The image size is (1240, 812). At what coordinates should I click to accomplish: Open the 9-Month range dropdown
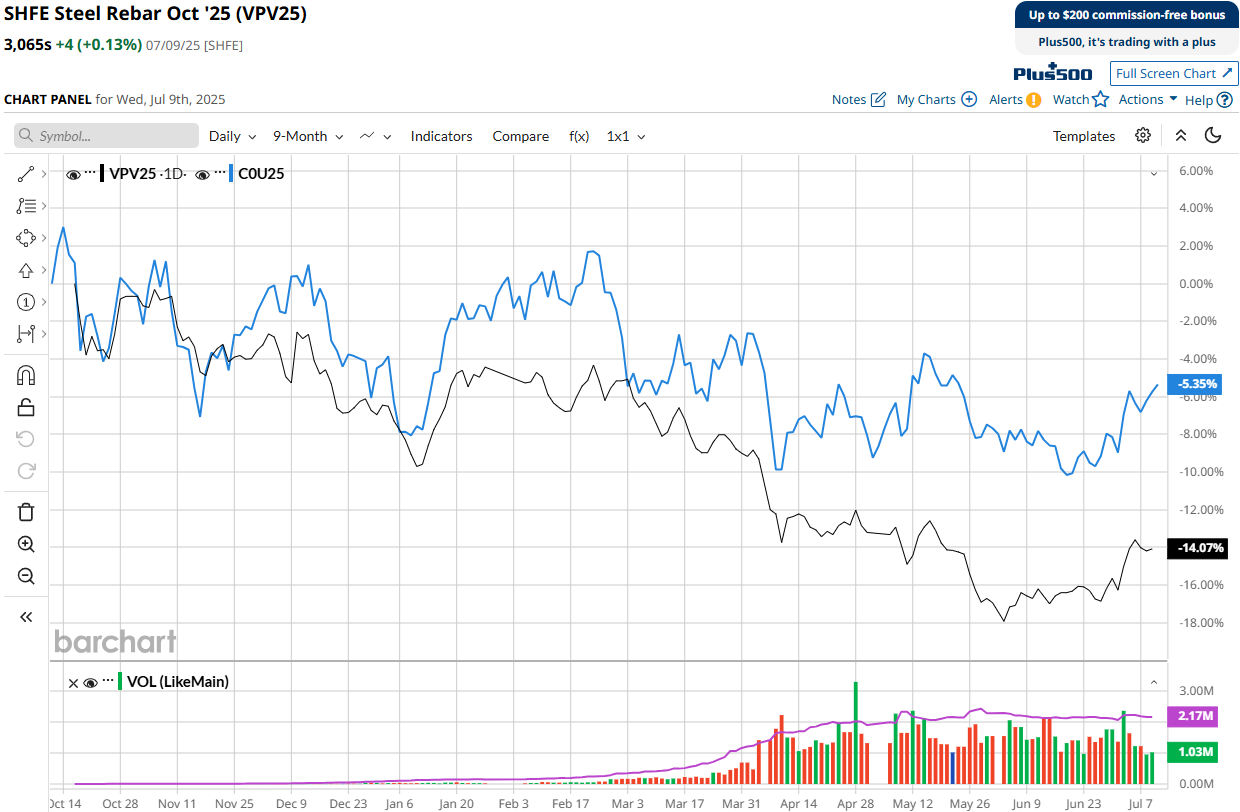pyautogui.click(x=308, y=136)
